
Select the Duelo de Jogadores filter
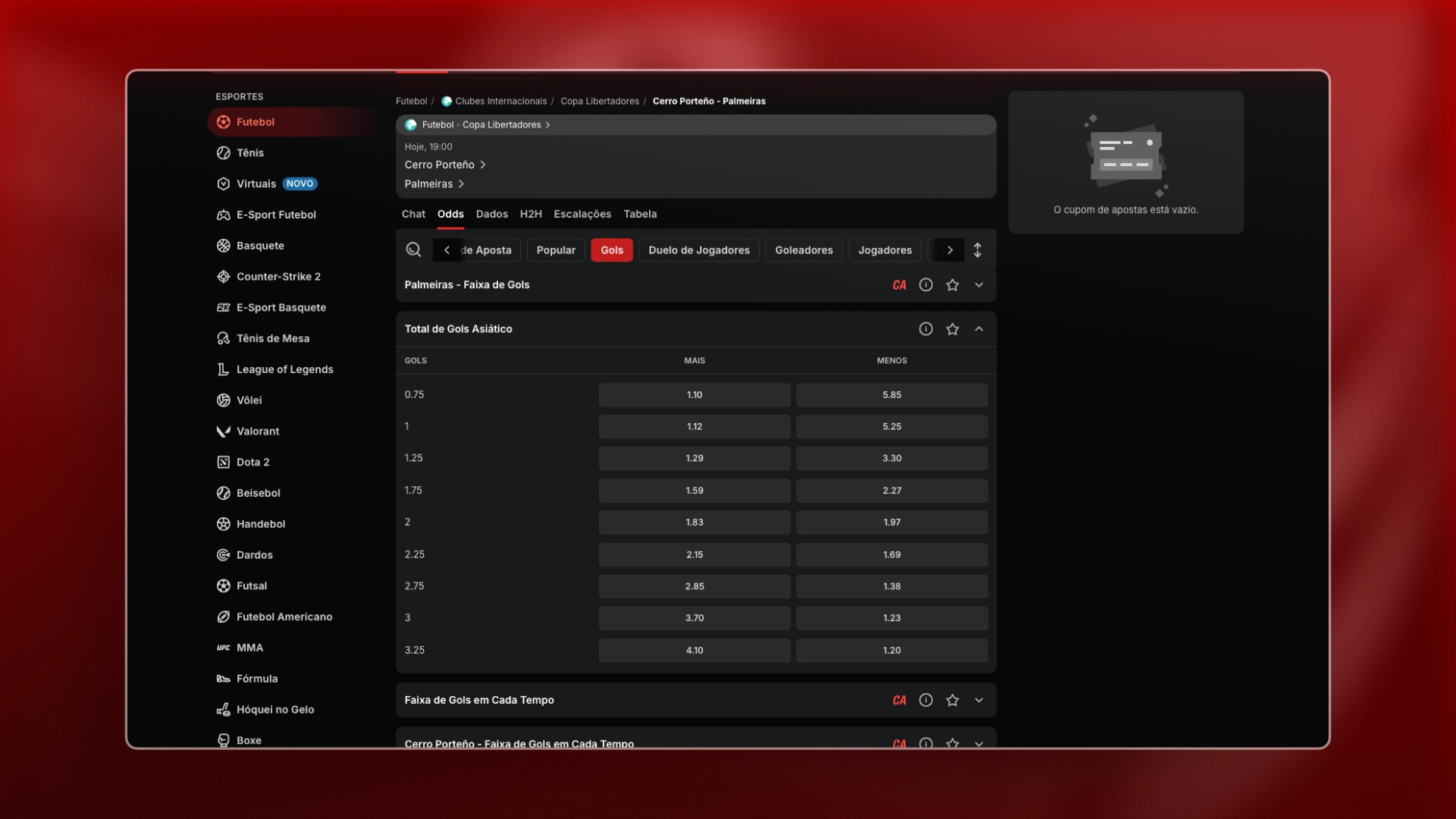tap(699, 250)
